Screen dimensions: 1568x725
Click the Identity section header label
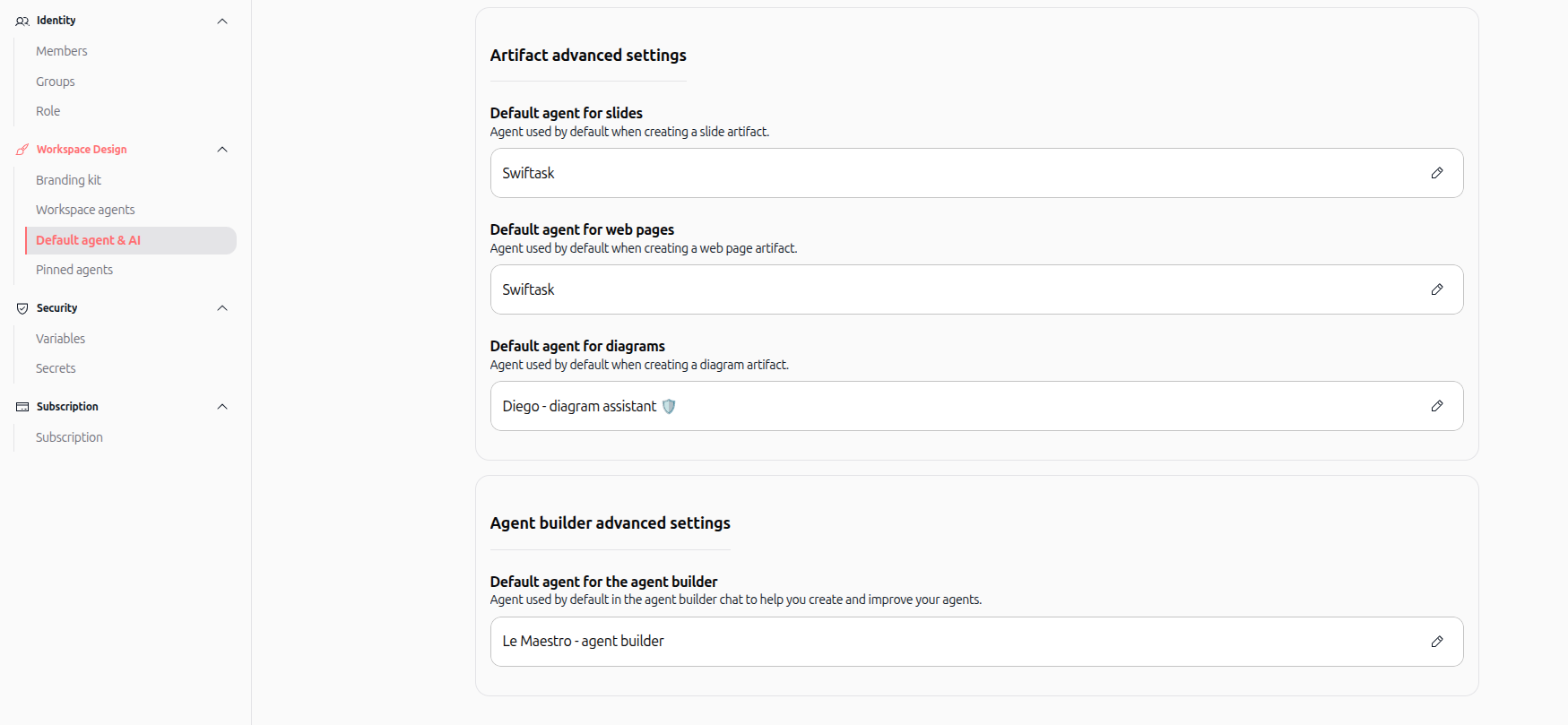pyautogui.click(x=56, y=21)
